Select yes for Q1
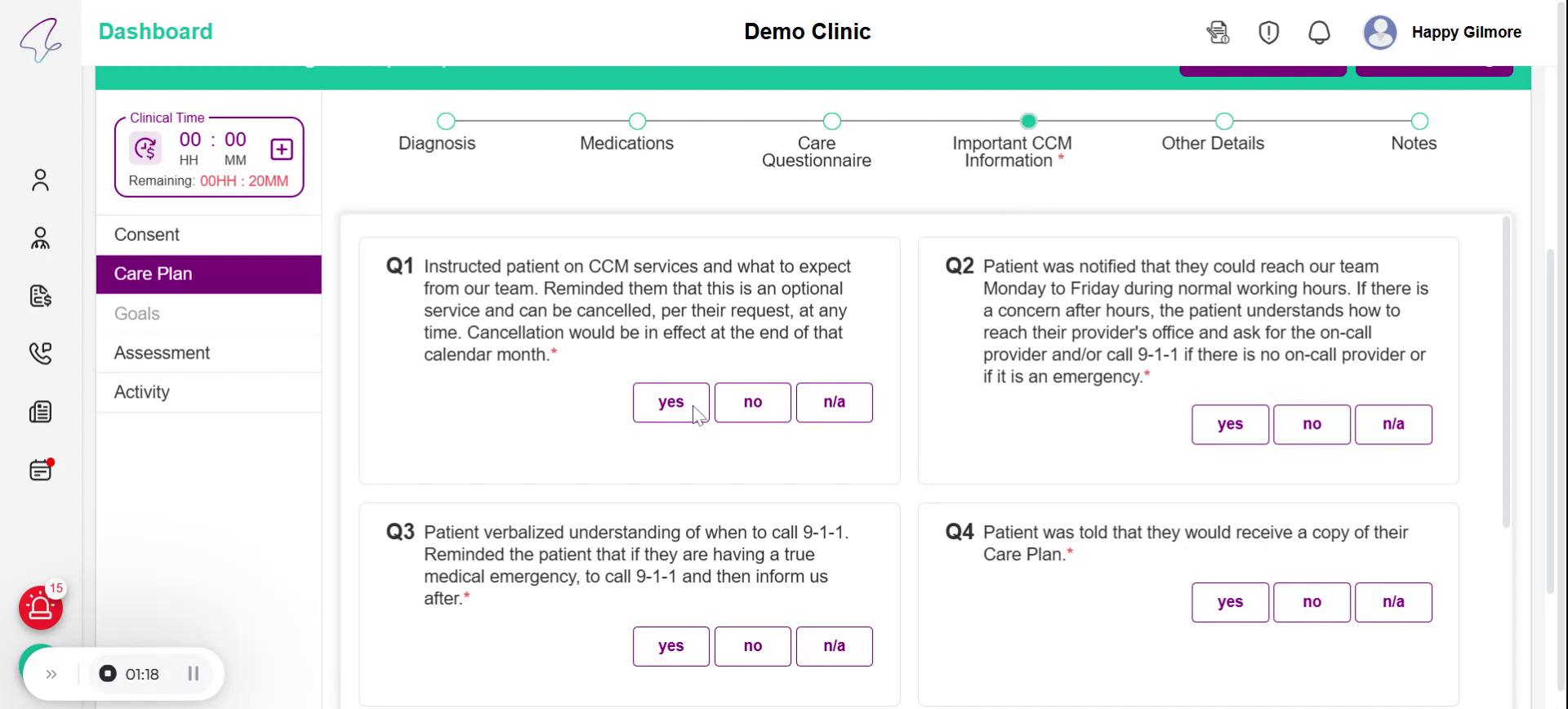Viewport: 1568px width, 709px height. point(670,403)
